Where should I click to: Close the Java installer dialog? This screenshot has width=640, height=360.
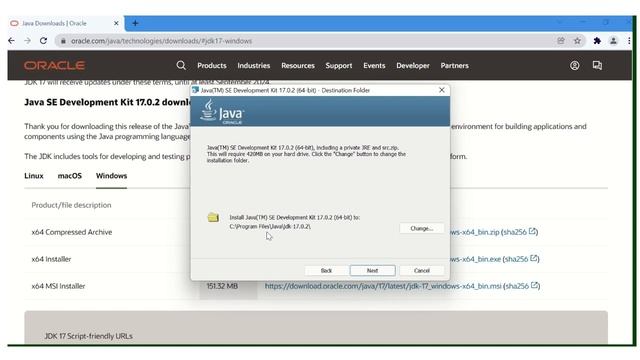click(441, 90)
